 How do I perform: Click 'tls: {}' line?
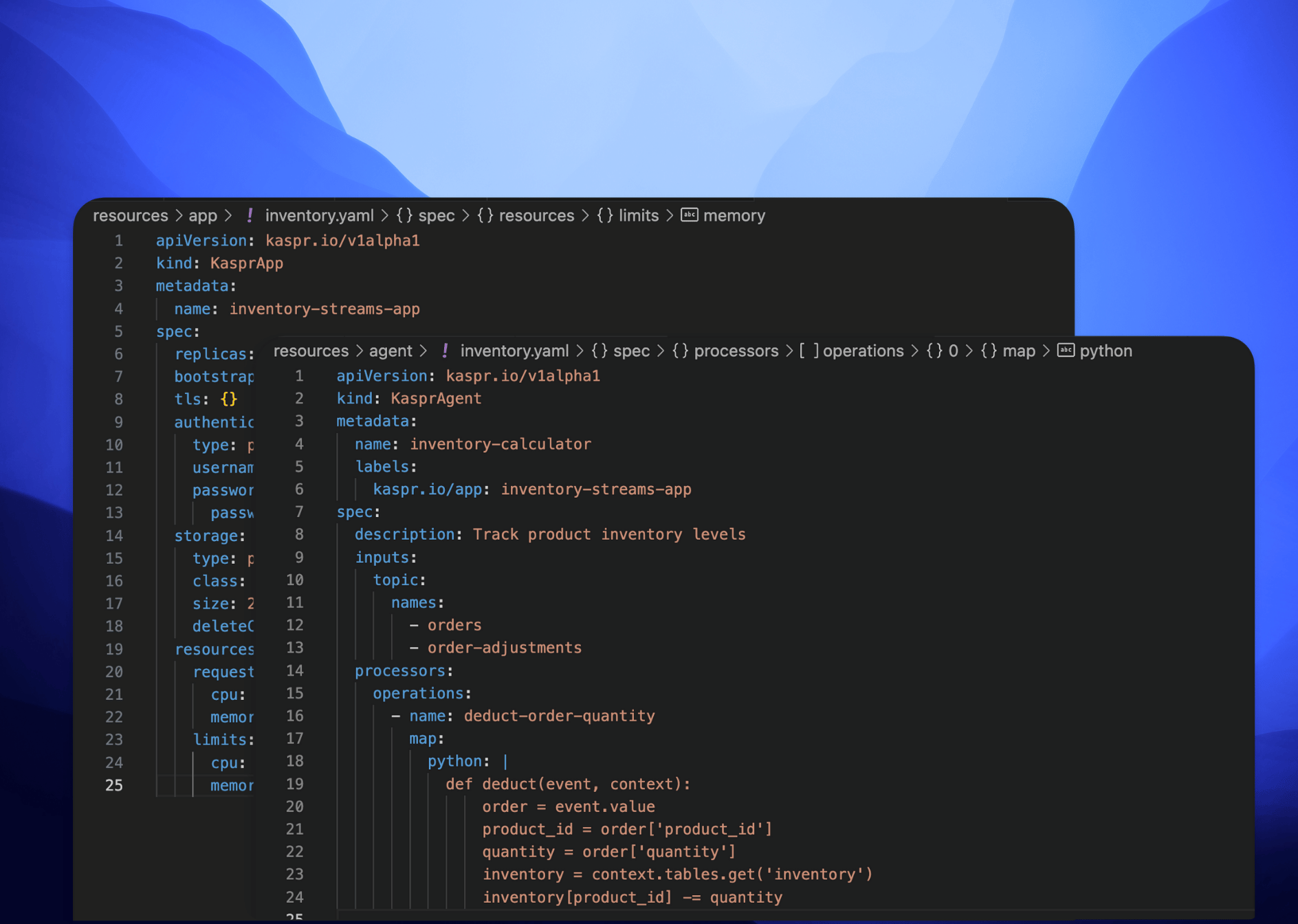click(x=206, y=399)
